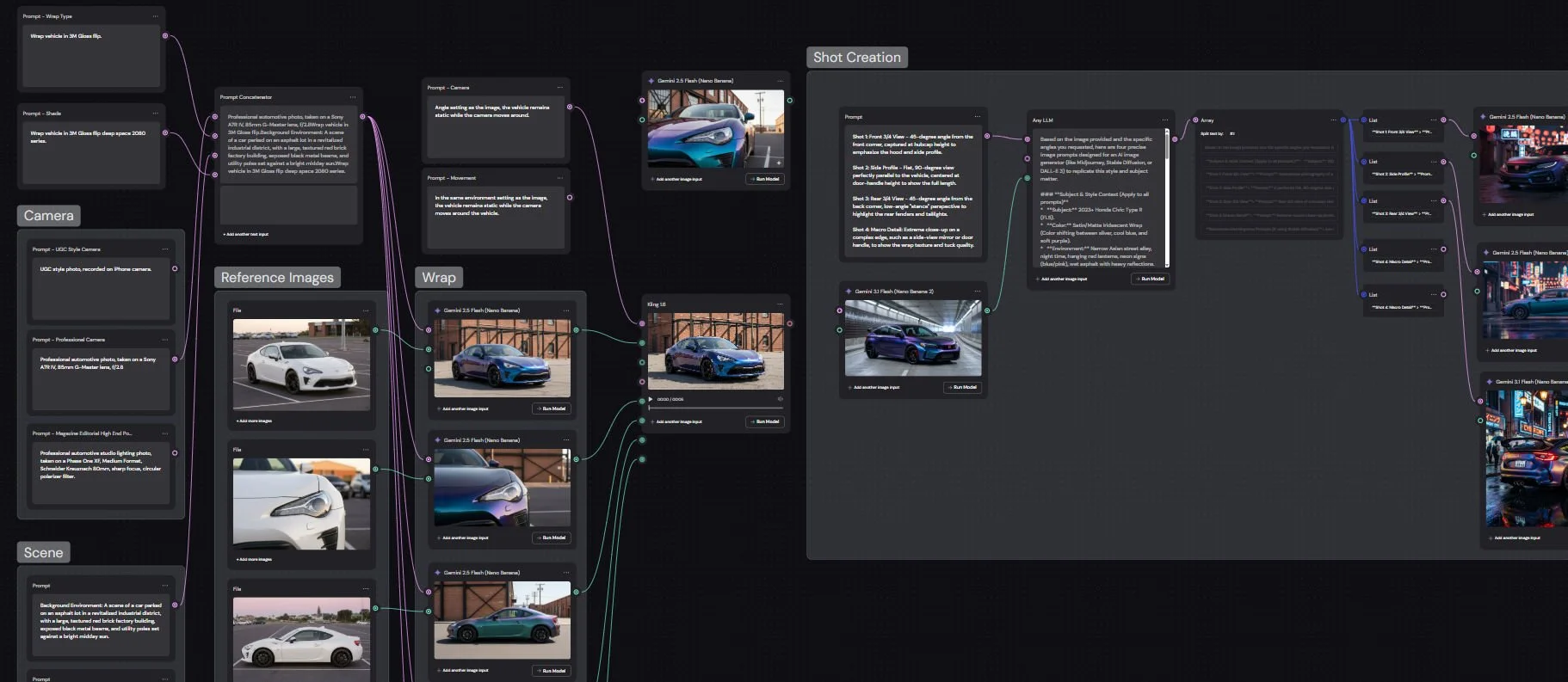Click the Array node output port
Image resolution: width=1568 pixels, height=682 pixels.
pyautogui.click(x=1343, y=120)
